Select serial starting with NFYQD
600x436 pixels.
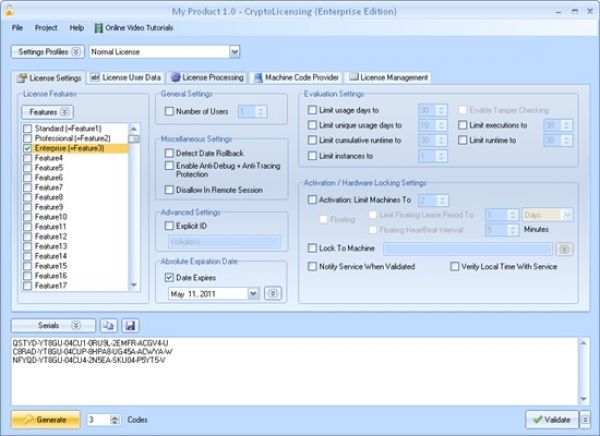click(x=89, y=360)
